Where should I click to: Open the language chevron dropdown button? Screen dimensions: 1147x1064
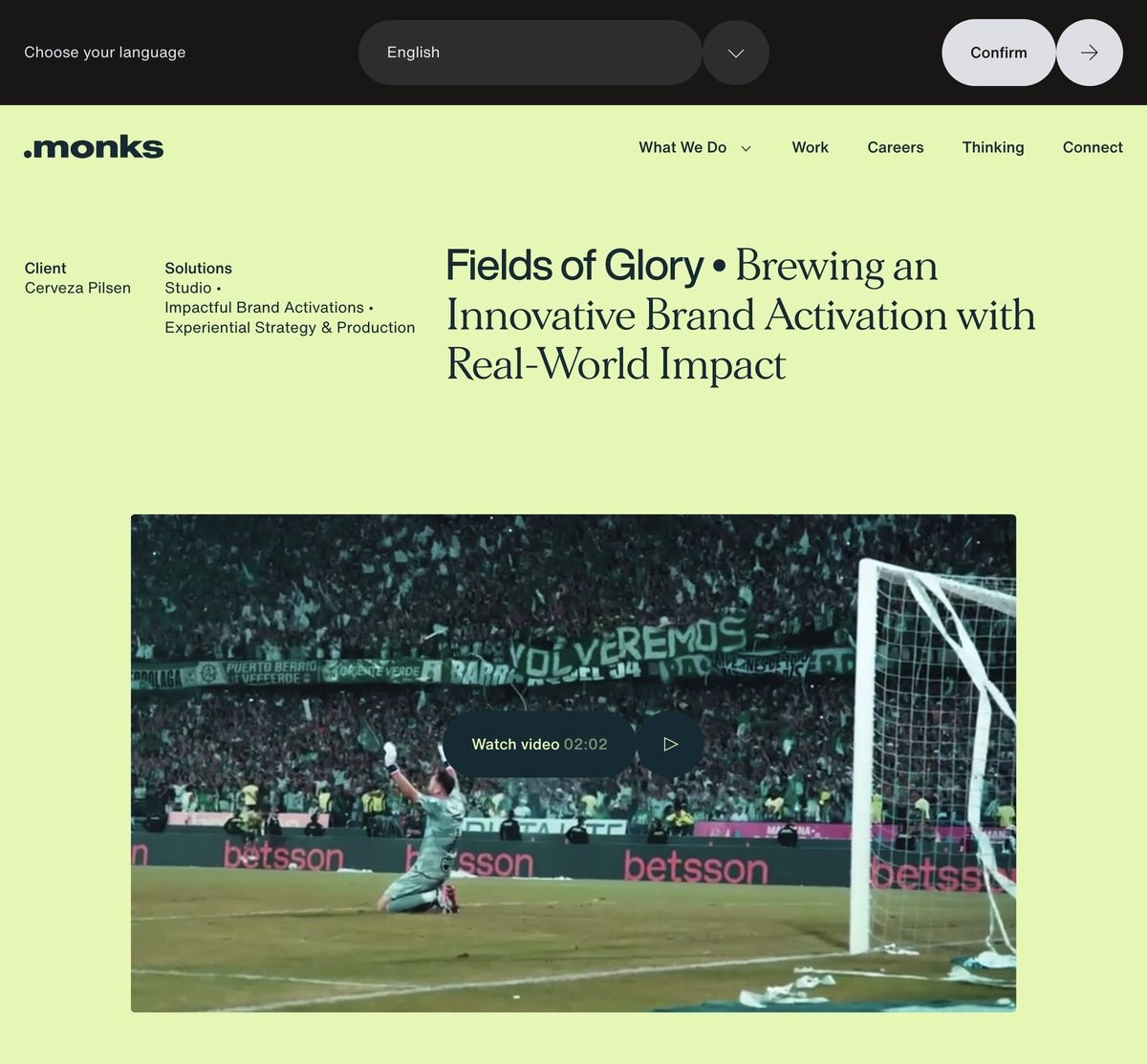736,53
